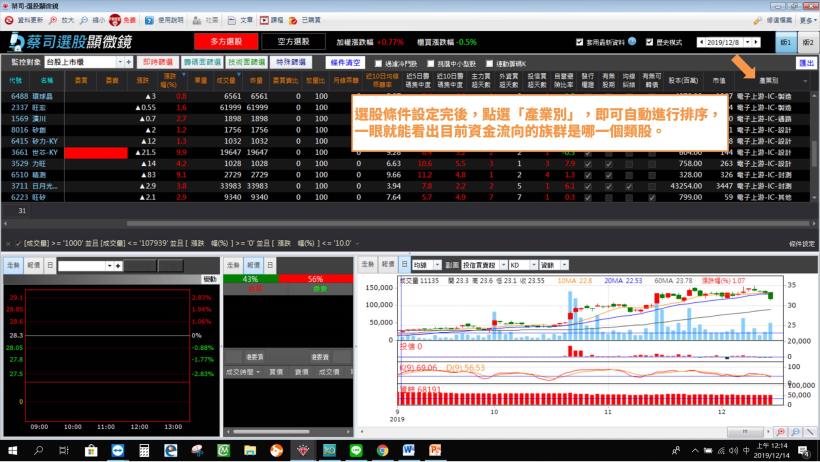
Task: Open the articles (文章) document icon
Action: [x=232, y=20]
